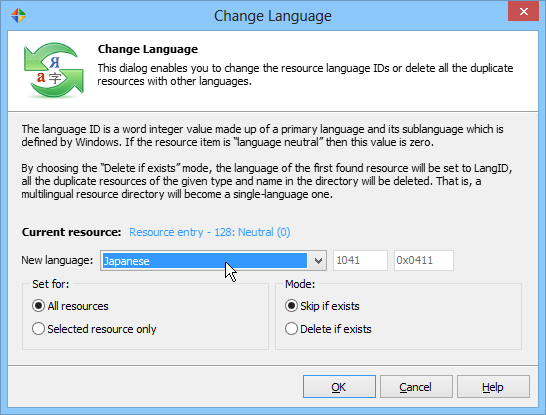Click the Resource entry - 128: Neutral (0) link

pos(210,232)
